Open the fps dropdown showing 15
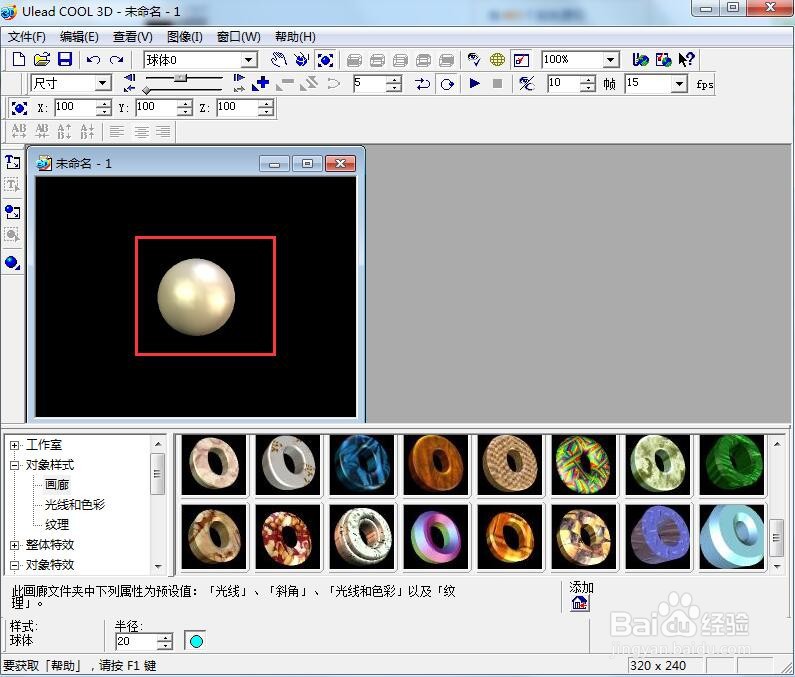Screen dimensions: 795x677 coord(679,84)
